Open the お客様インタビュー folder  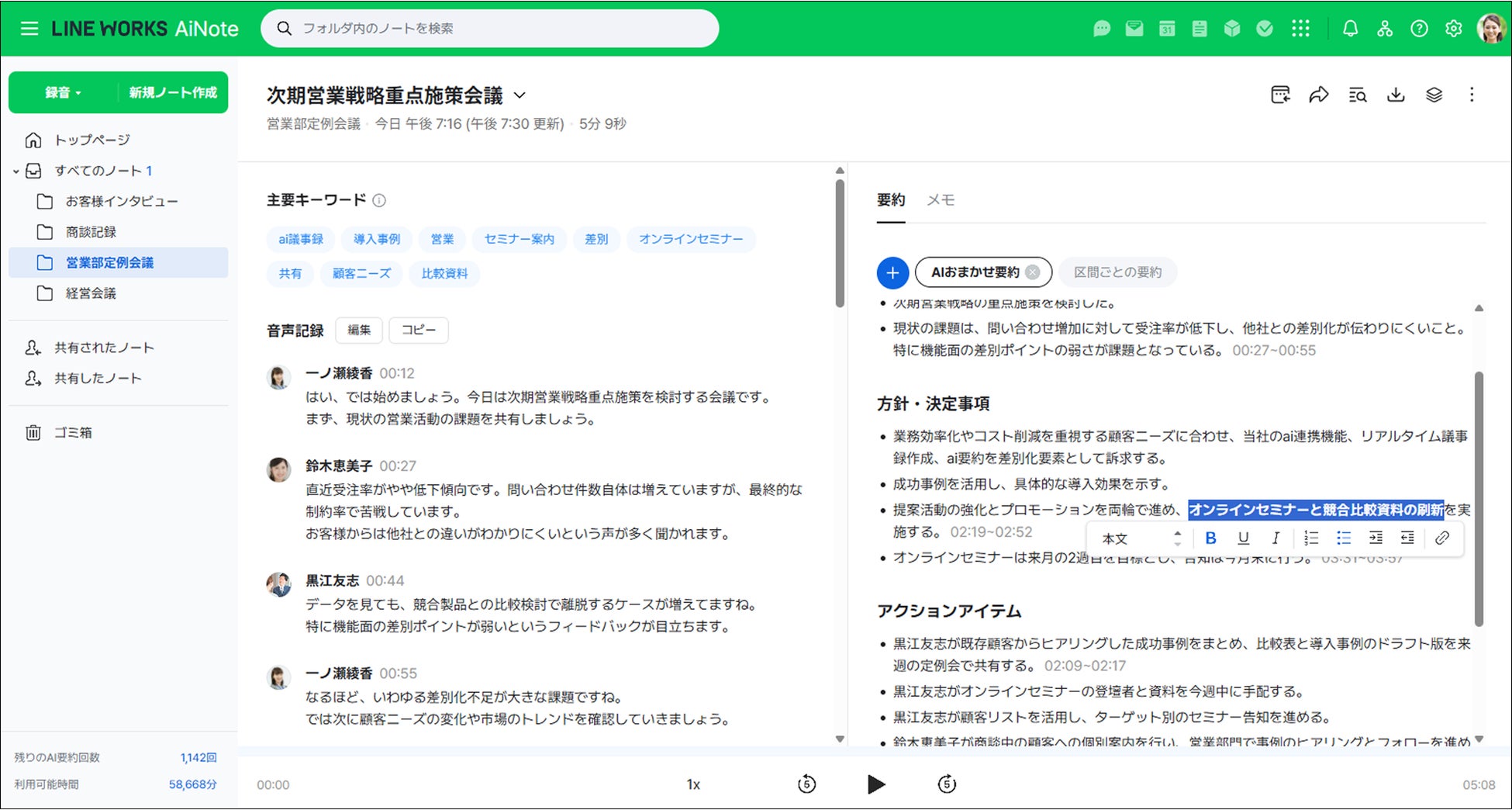point(122,201)
